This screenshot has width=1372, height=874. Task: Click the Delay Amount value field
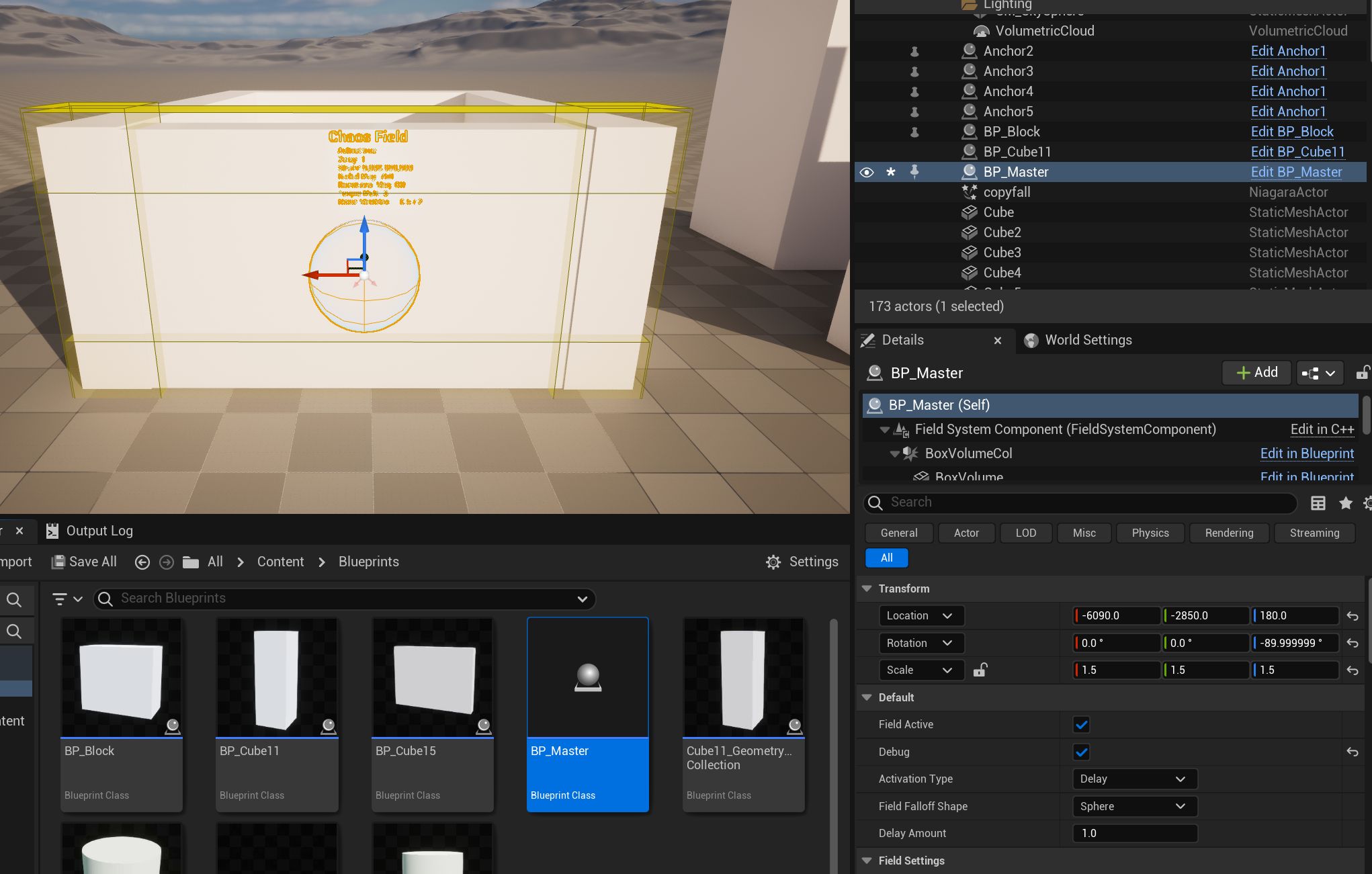coord(1134,833)
